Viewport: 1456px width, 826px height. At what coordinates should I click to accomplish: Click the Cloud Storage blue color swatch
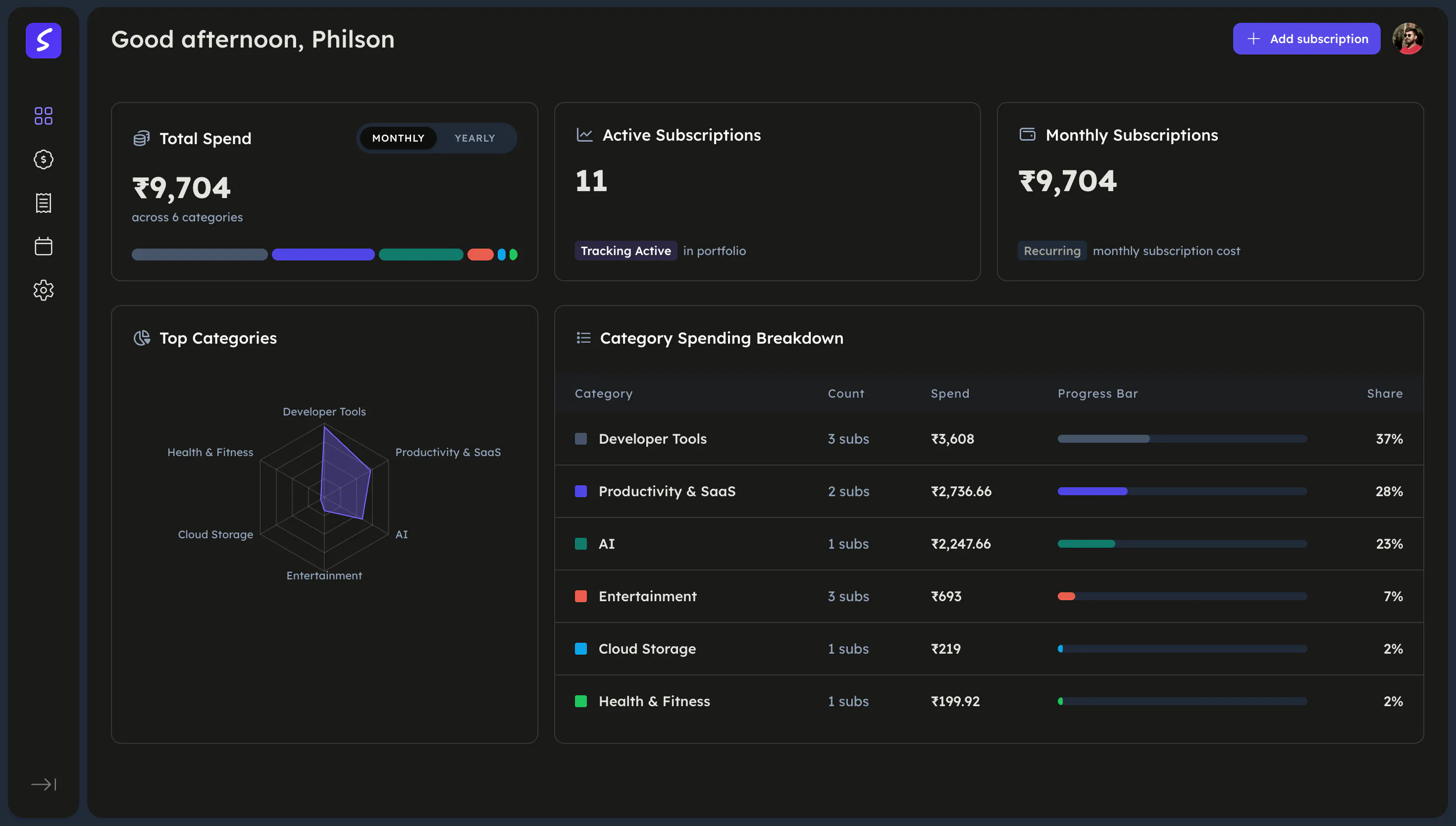point(581,648)
